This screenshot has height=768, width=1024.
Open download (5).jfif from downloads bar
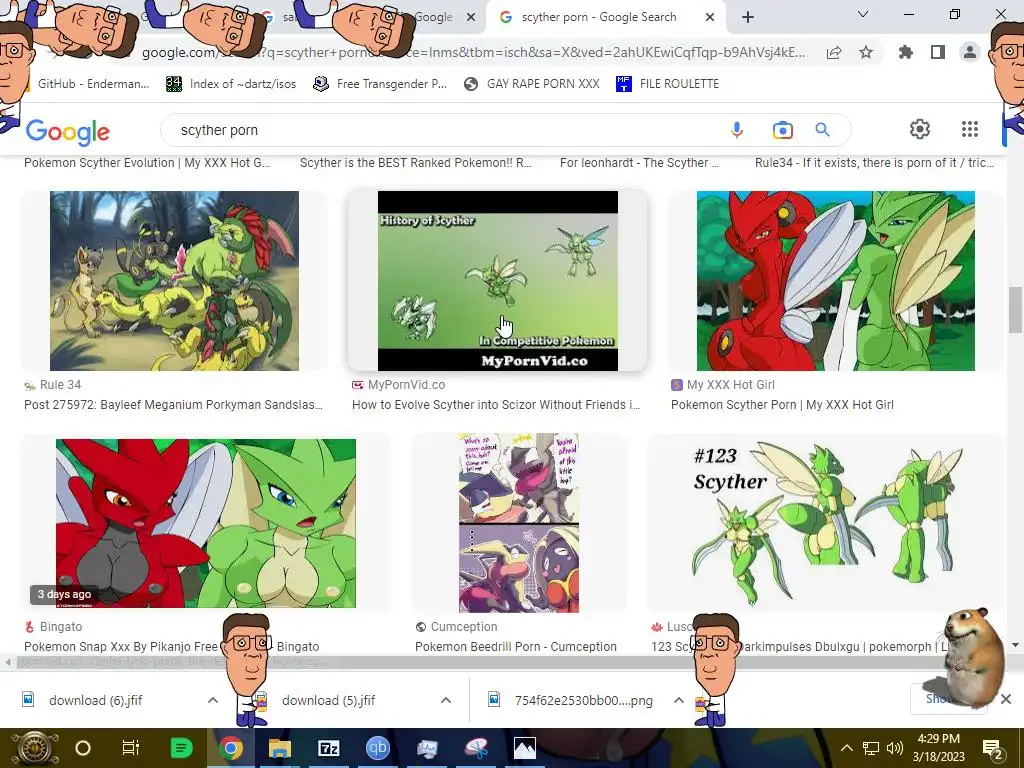328,700
